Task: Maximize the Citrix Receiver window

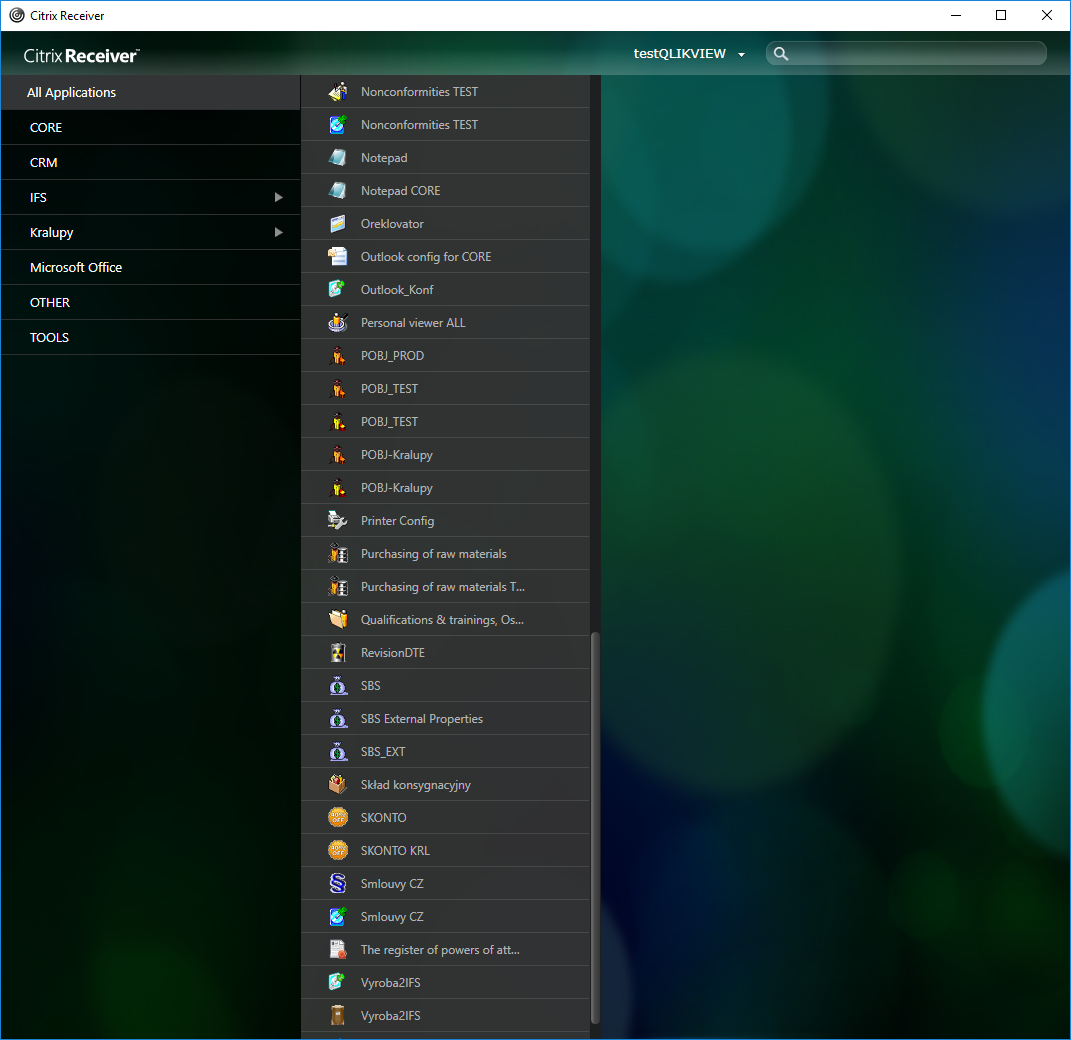Action: [1001, 15]
